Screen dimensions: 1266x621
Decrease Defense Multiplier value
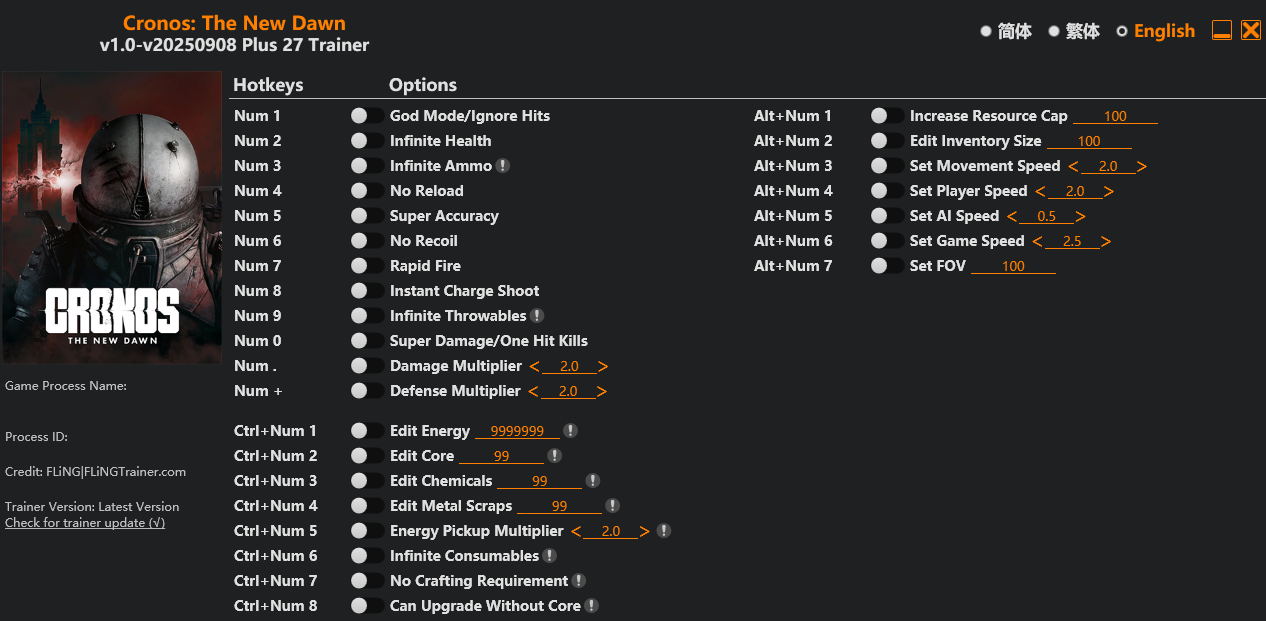pyautogui.click(x=533, y=392)
